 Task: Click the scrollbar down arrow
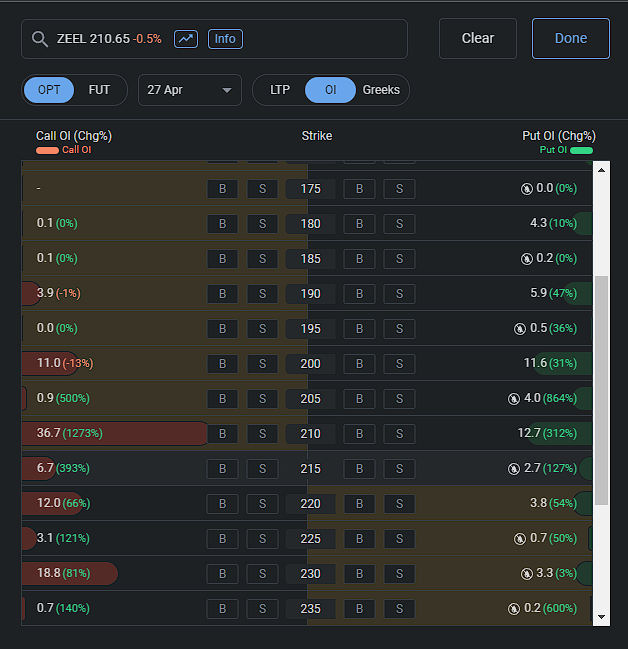click(x=602, y=617)
